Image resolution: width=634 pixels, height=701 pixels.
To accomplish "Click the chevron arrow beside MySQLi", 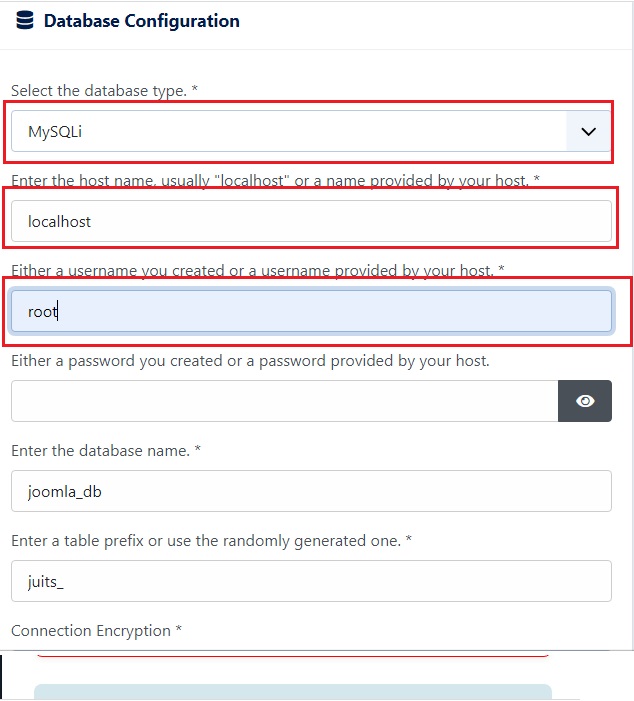I will pyautogui.click(x=588, y=131).
